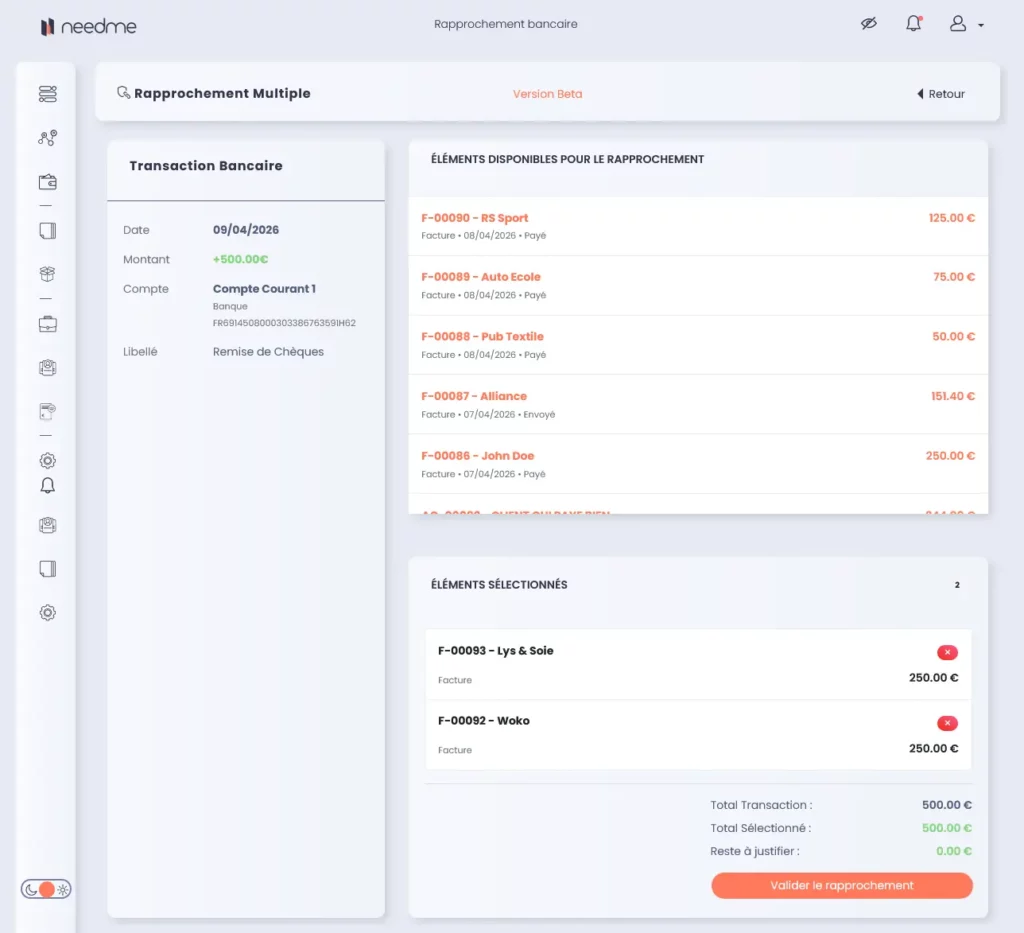Remove F-00092 Woko from selected elements
The height and width of the screenshot is (933, 1024).
point(946,723)
